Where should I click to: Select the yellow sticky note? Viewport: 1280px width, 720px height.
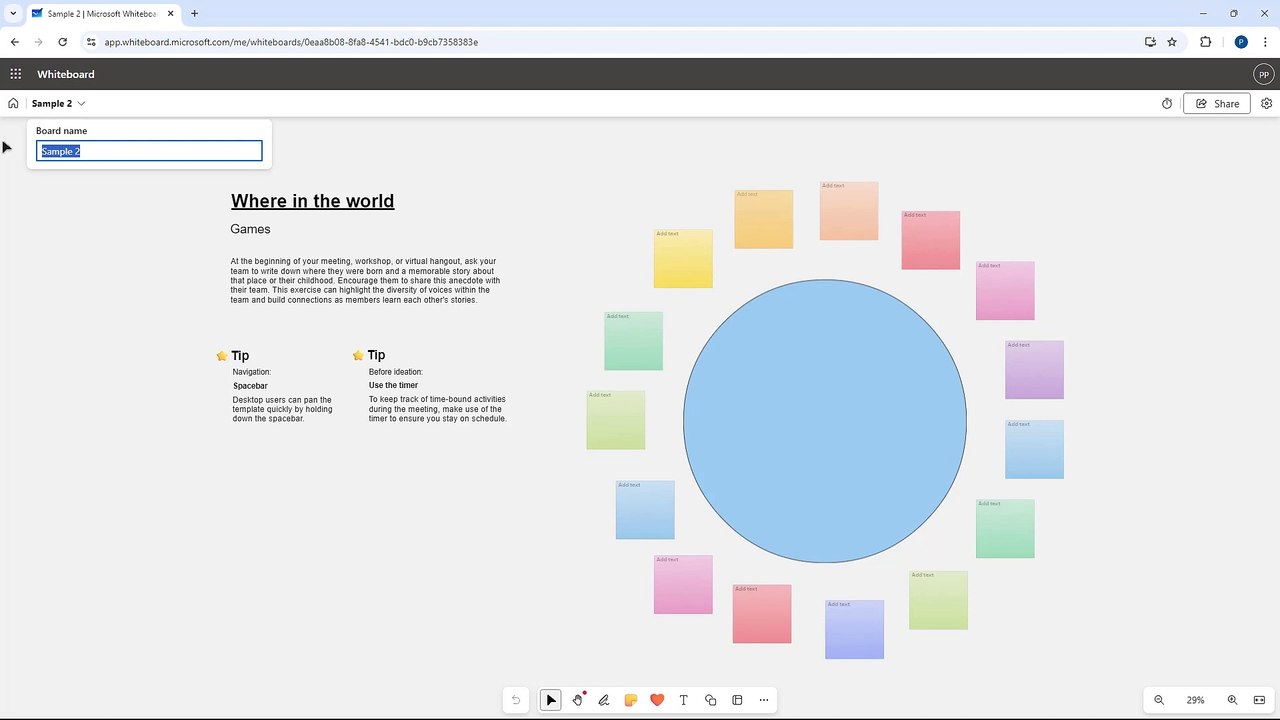(684, 259)
